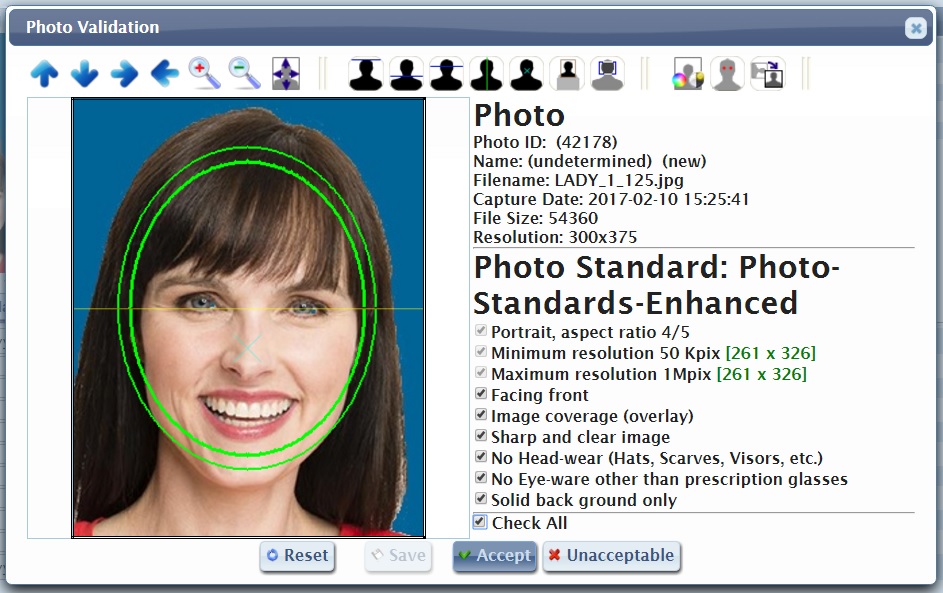Image resolution: width=943 pixels, height=593 pixels.
Task: Click the Photo ID (42178) text
Action: tap(545, 143)
